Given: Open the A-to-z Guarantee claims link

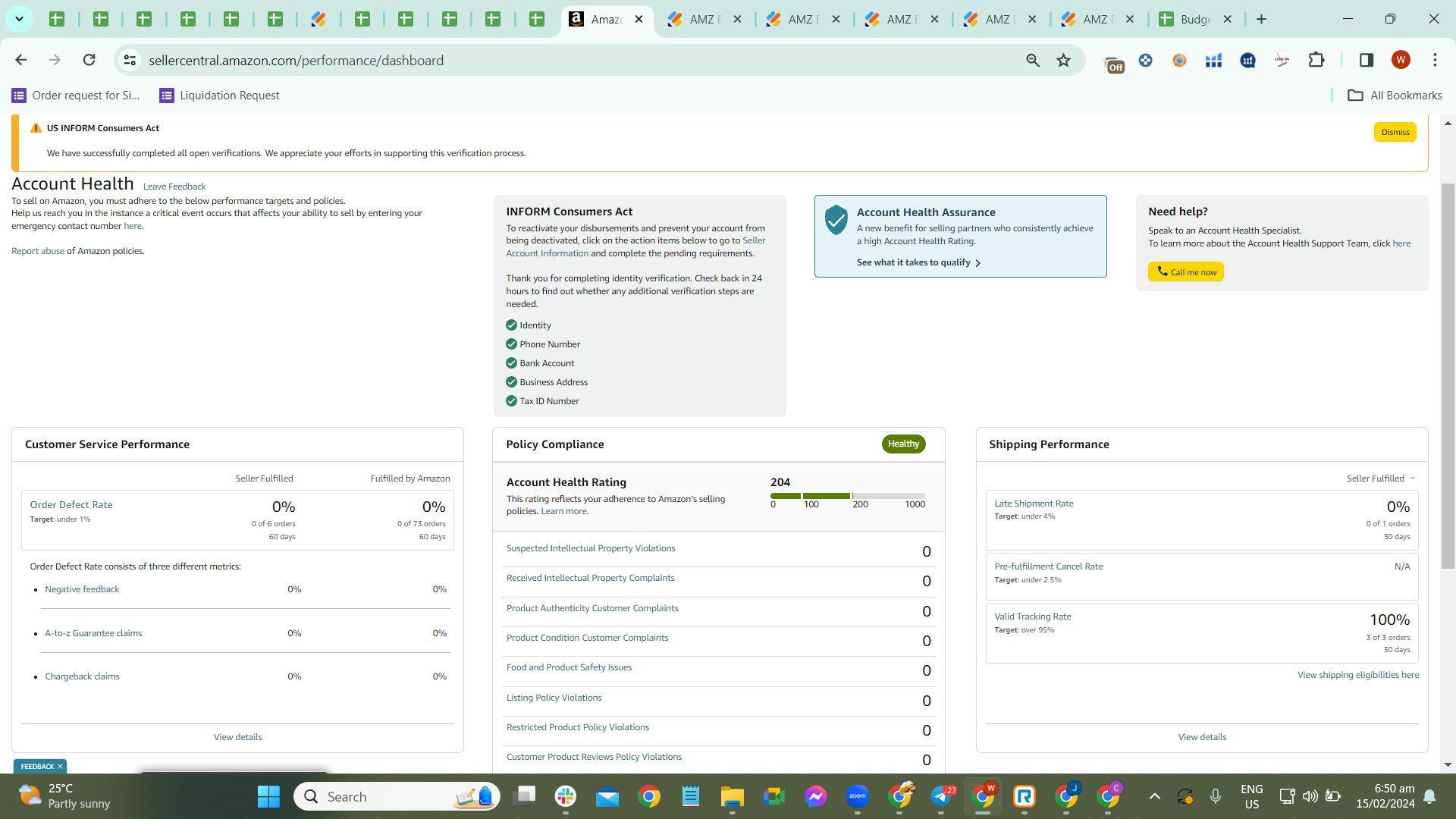Looking at the screenshot, I should tap(93, 633).
